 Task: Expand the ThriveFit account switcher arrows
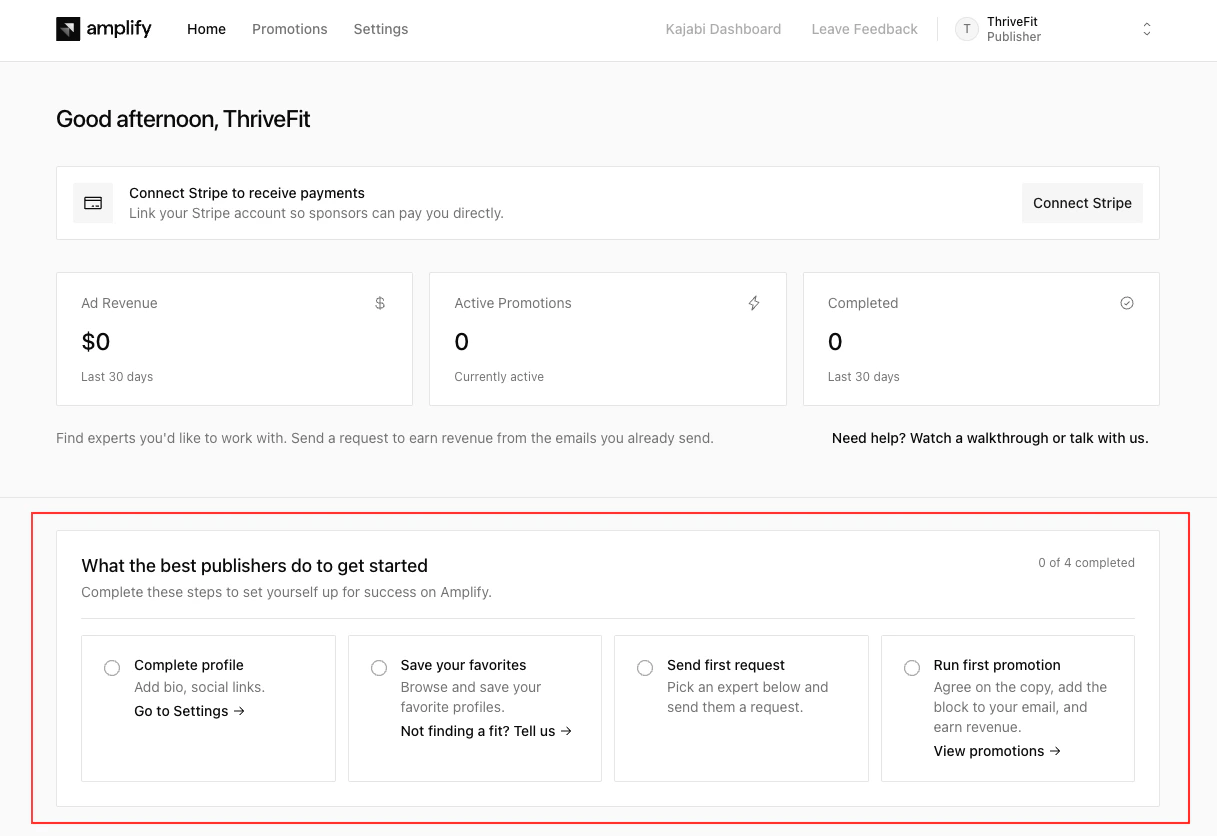(1147, 30)
